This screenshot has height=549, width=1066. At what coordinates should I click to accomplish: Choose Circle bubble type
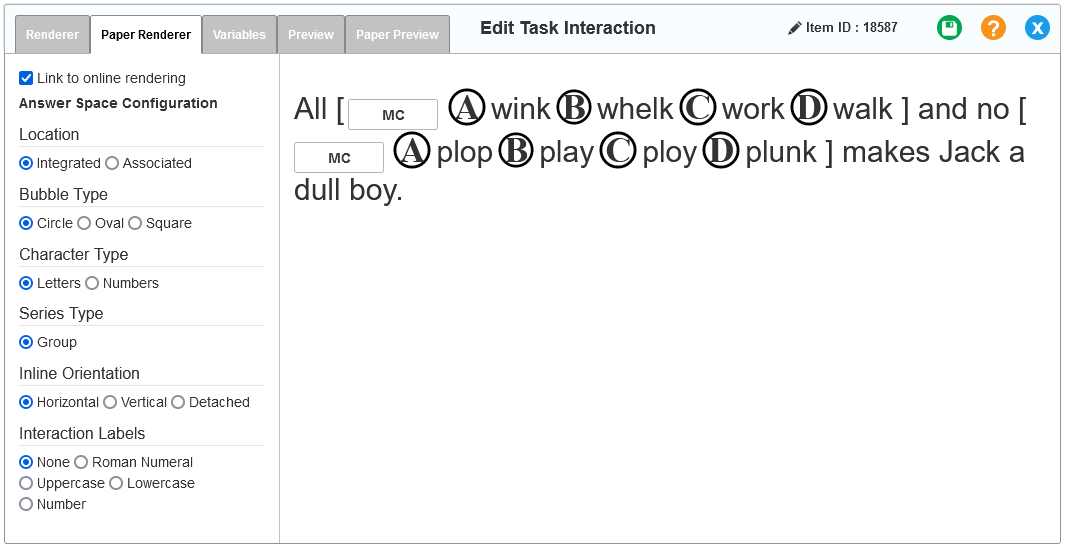click(26, 223)
